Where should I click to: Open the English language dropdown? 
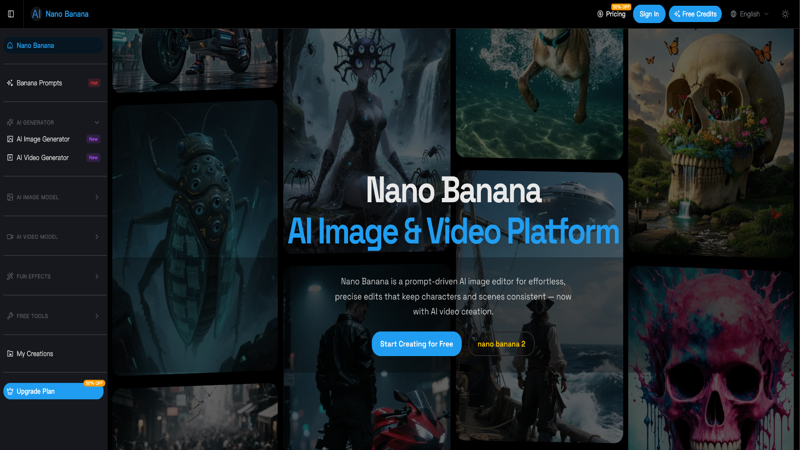749,14
